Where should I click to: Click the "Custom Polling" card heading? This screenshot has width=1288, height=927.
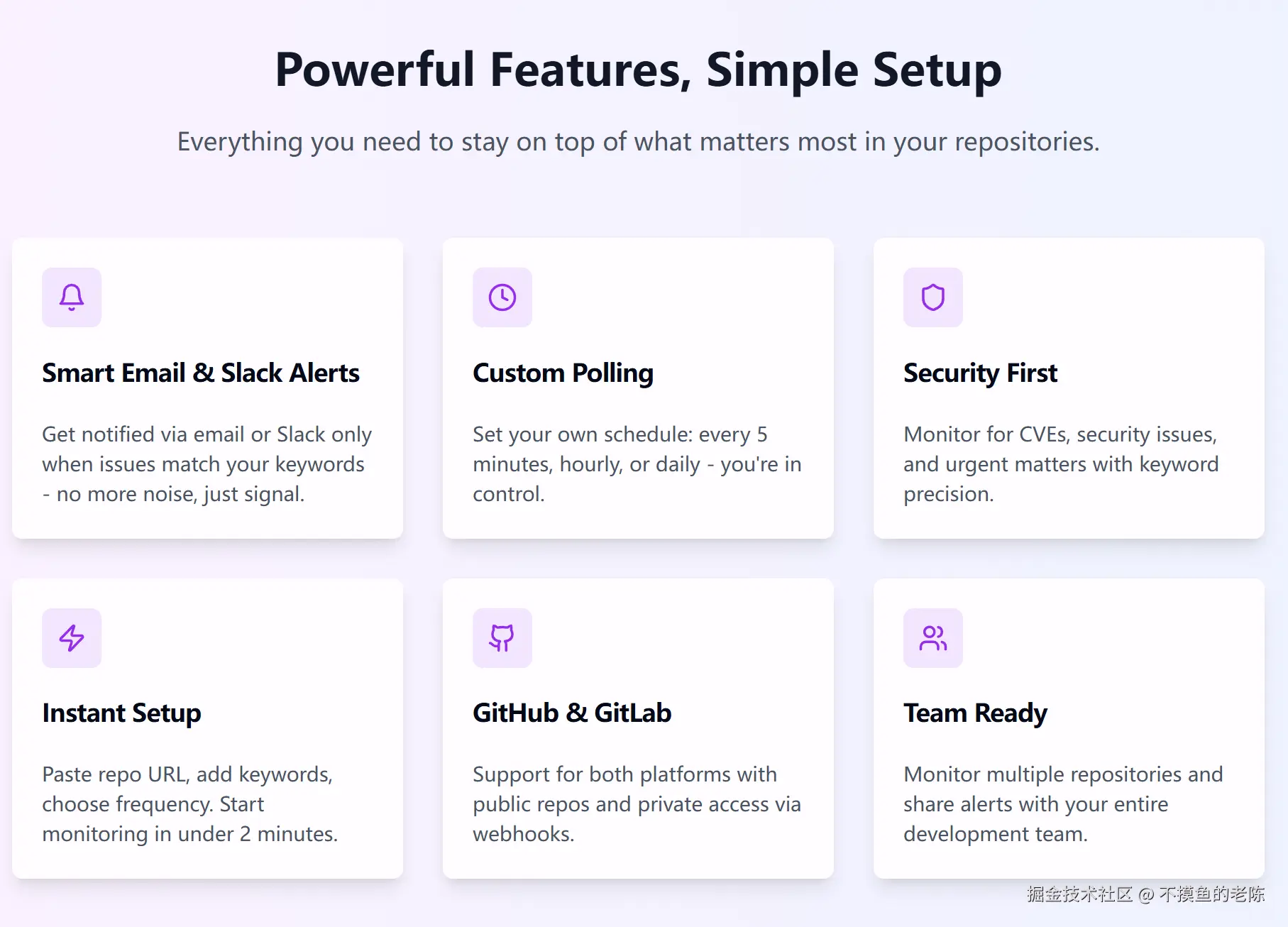[x=563, y=373]
